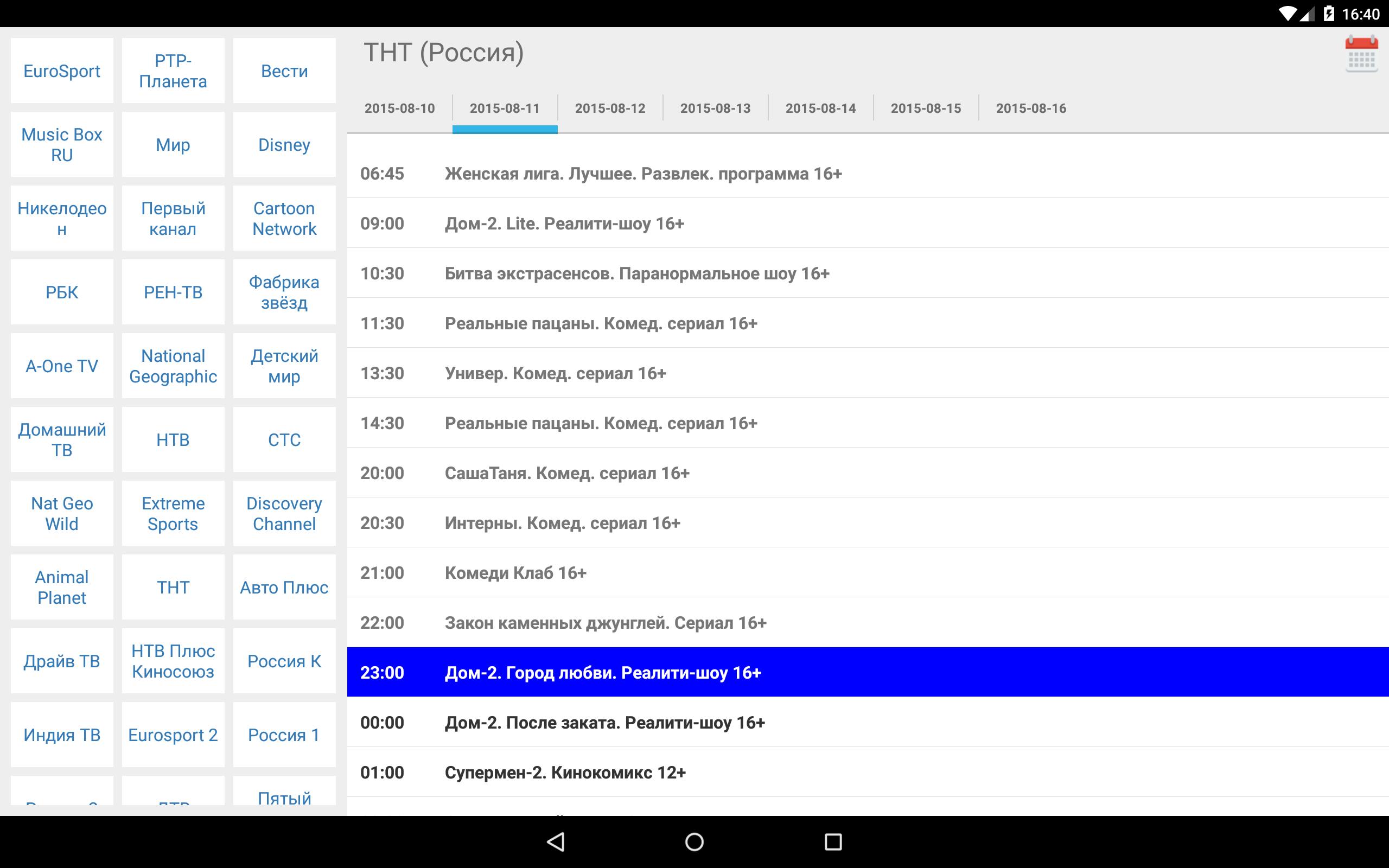Select the Драйв ТВ channel
Image resolution: width=1389 pixels, height=868 pixels.
(x=62, y=661)
